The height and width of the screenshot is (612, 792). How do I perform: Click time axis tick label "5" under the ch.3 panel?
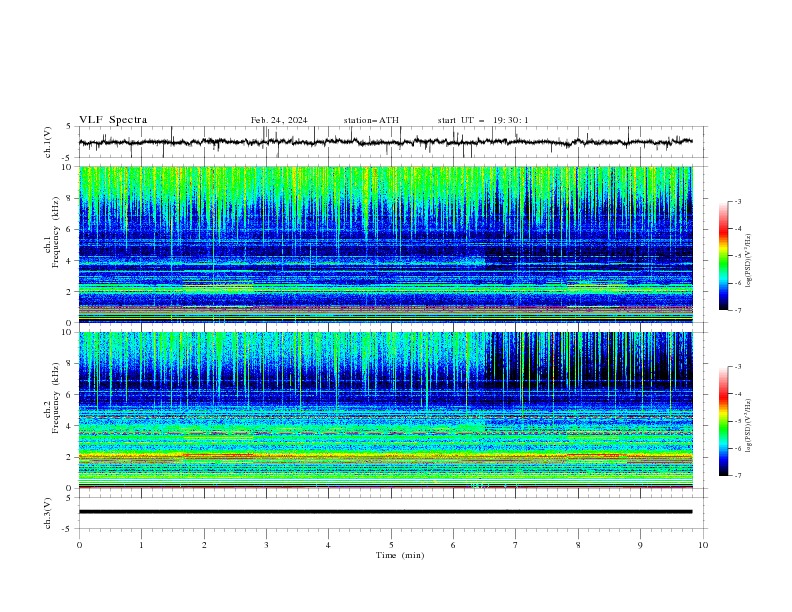click(391, 545)
